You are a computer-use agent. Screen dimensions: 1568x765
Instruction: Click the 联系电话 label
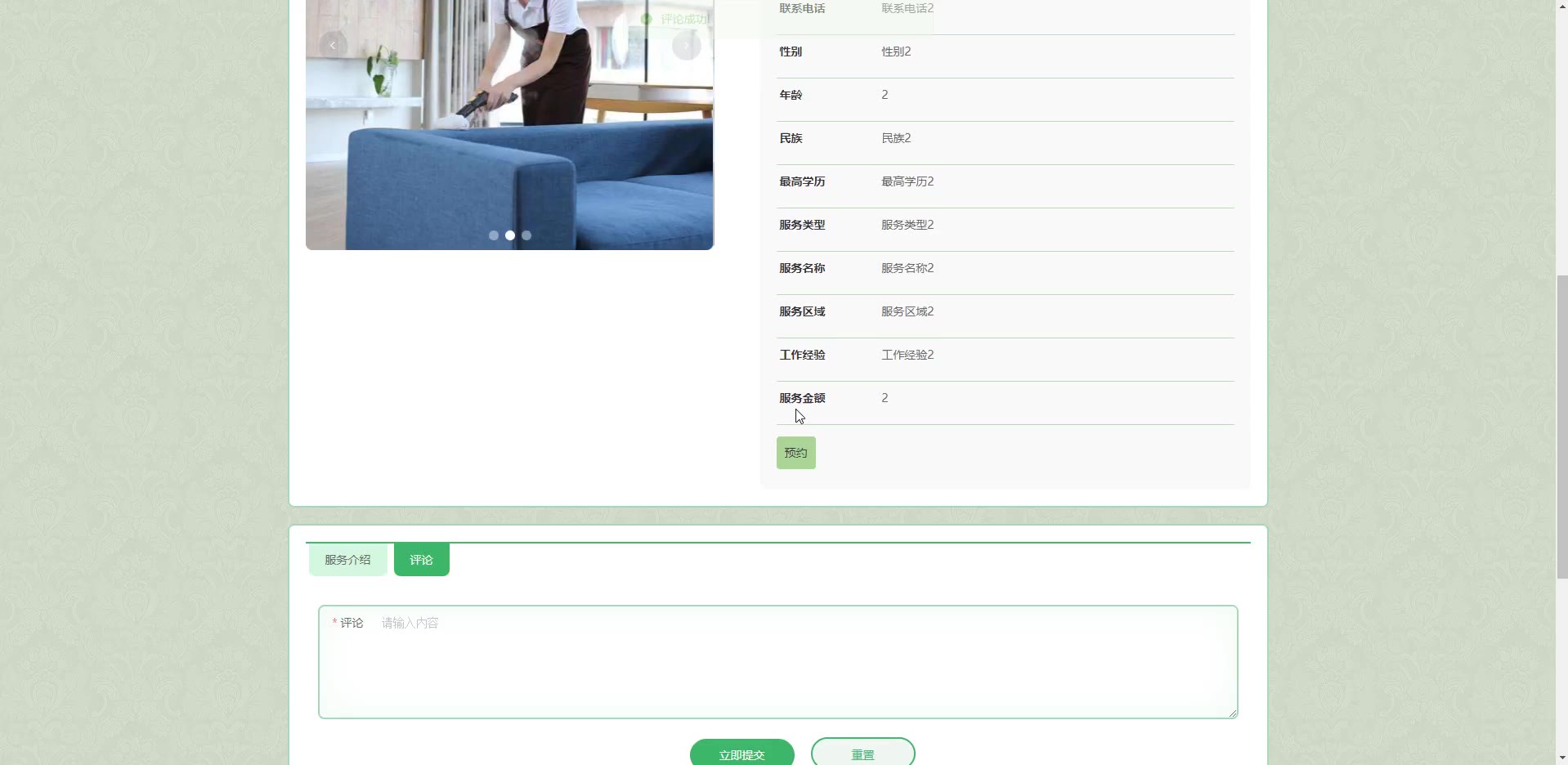[802, 8]
